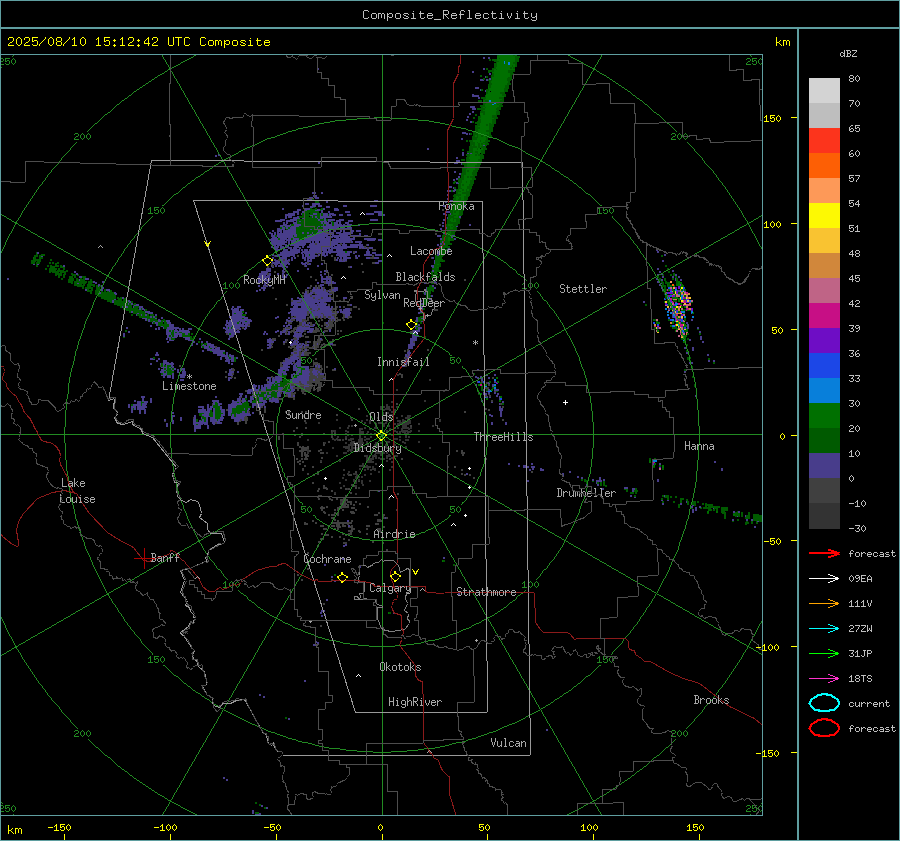The height and width of the screenshot is (841, 900).
Task: Click the Ponoka town label
Action: tap(456, 206)
